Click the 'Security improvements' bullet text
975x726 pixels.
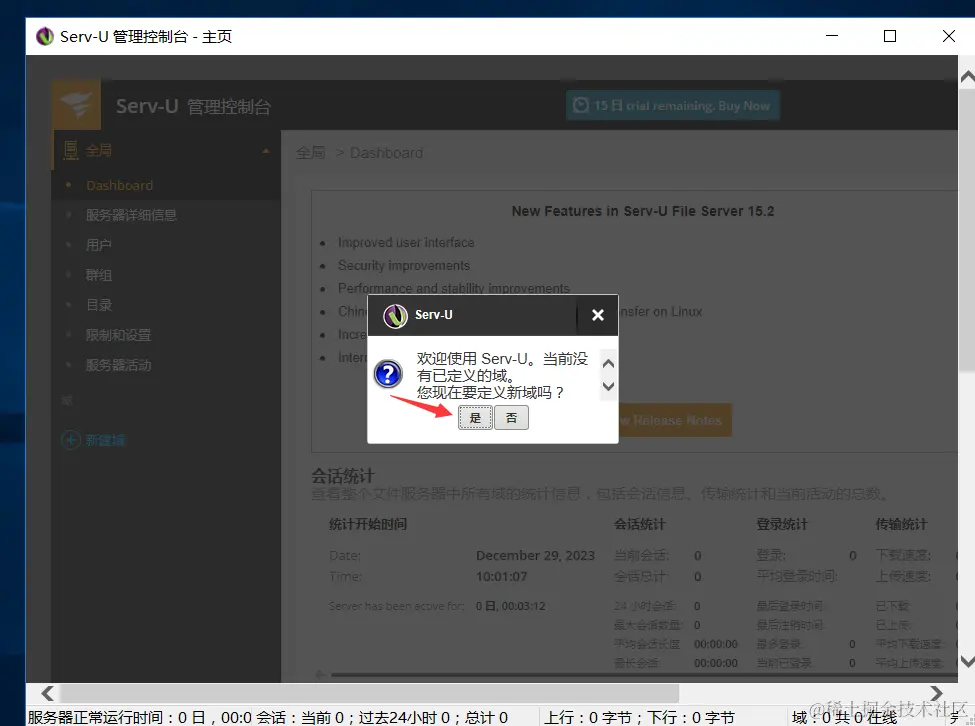coord(404,265)
